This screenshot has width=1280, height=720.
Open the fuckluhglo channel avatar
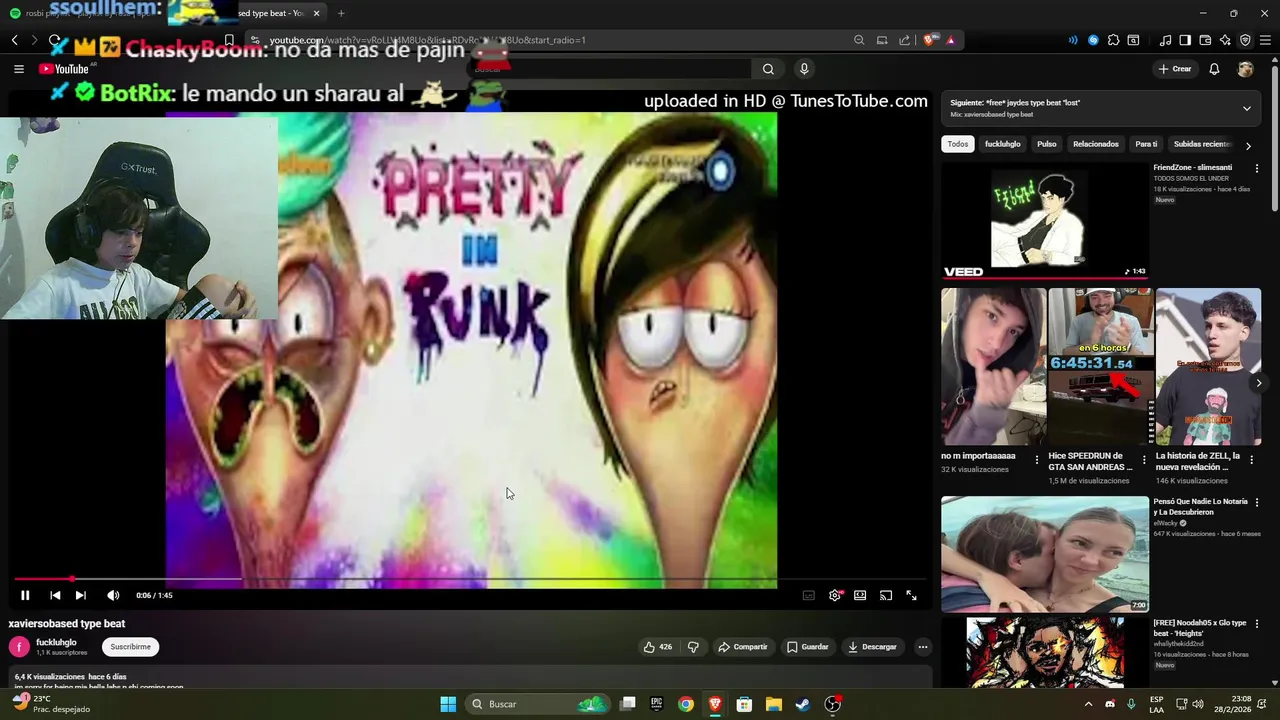pos(19,647)
